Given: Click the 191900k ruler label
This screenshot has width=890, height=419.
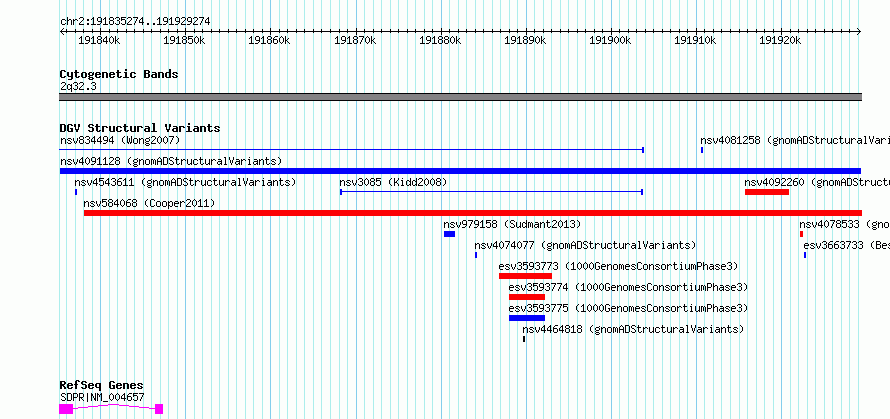Looking at the screenshot, I should point(611,40).
